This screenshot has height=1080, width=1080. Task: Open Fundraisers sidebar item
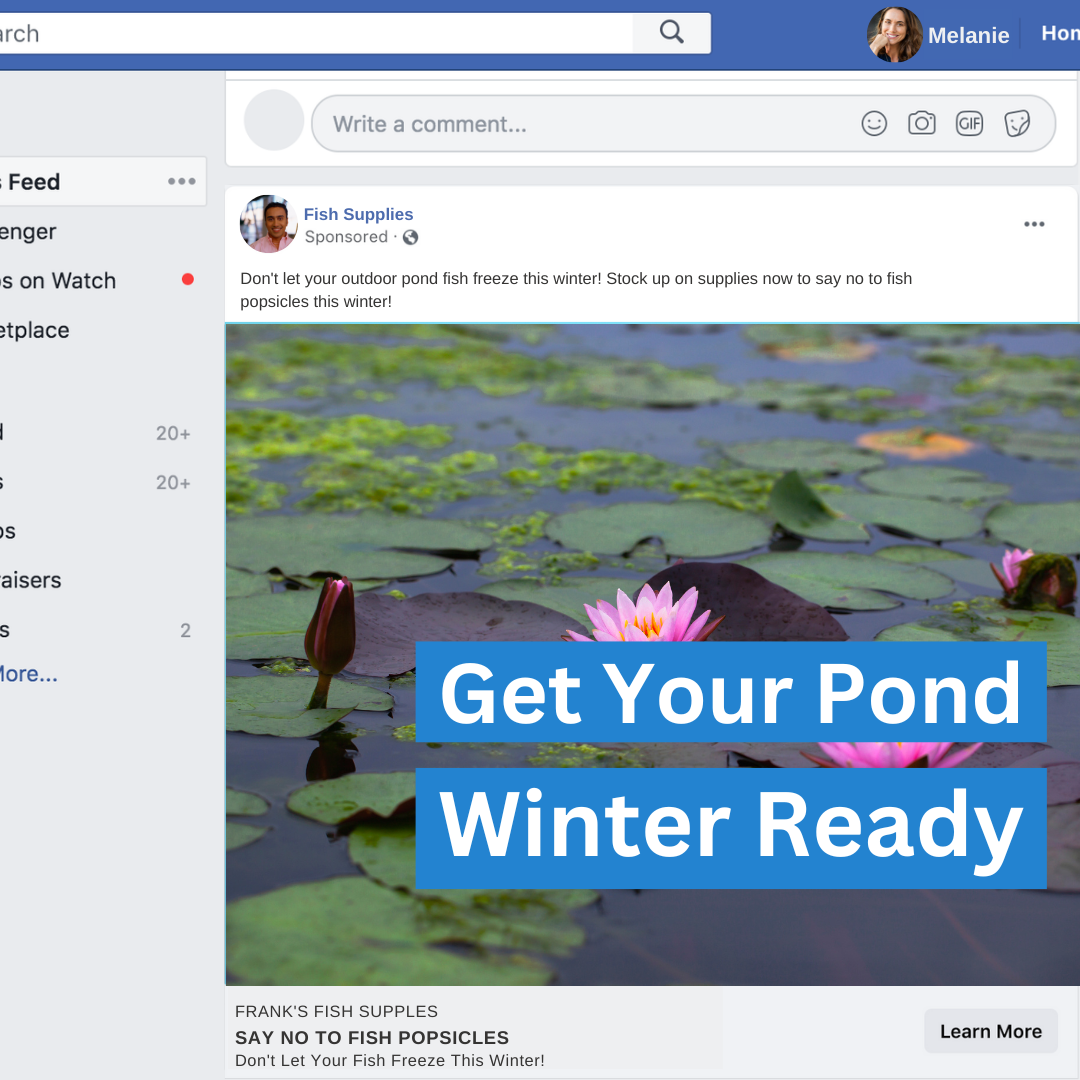pyautogui.click(x=30, y=581)
